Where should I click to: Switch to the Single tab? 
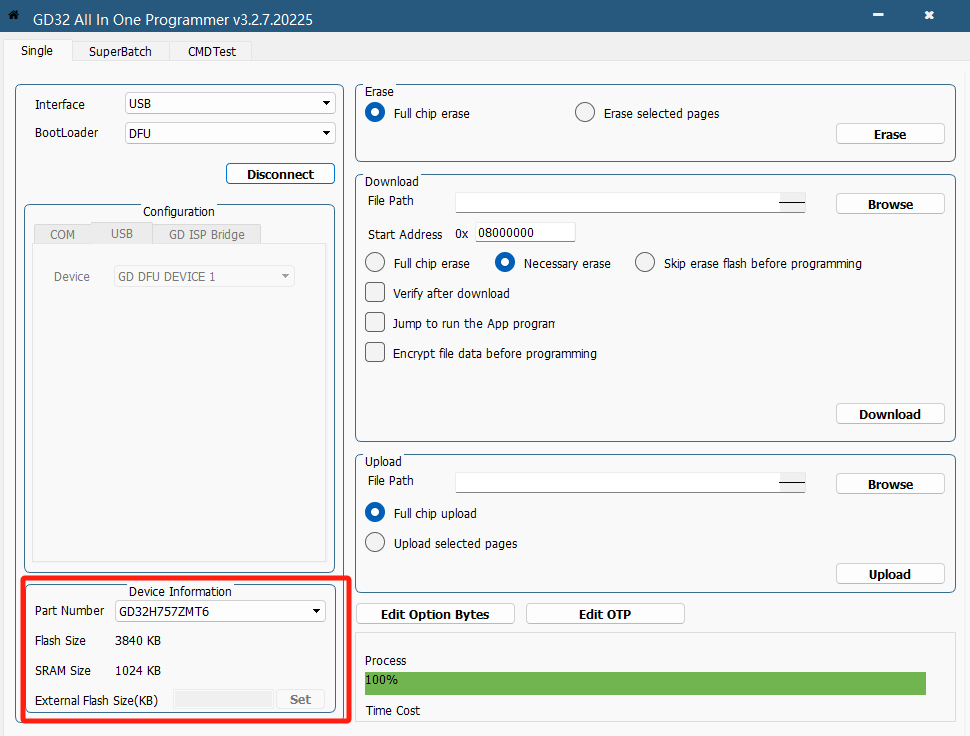click(37, 51)
